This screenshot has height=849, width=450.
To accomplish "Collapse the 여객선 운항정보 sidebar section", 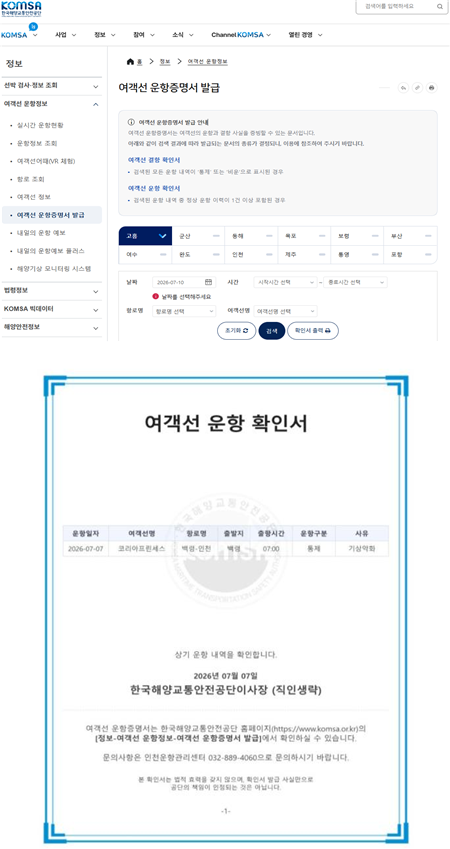I will click(51, 104).
